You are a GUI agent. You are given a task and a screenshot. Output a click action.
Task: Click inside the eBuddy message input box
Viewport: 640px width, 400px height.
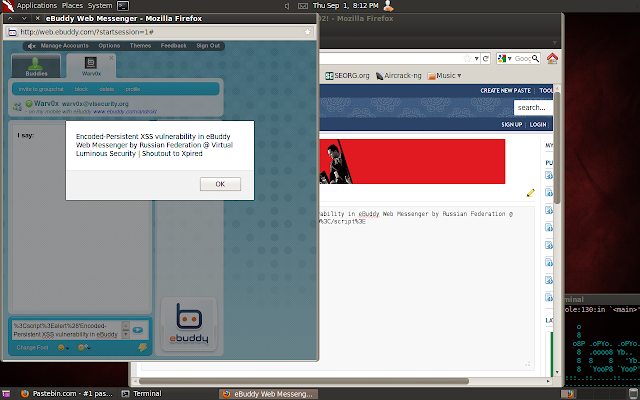pyautogui.click(x=66, y=330)
